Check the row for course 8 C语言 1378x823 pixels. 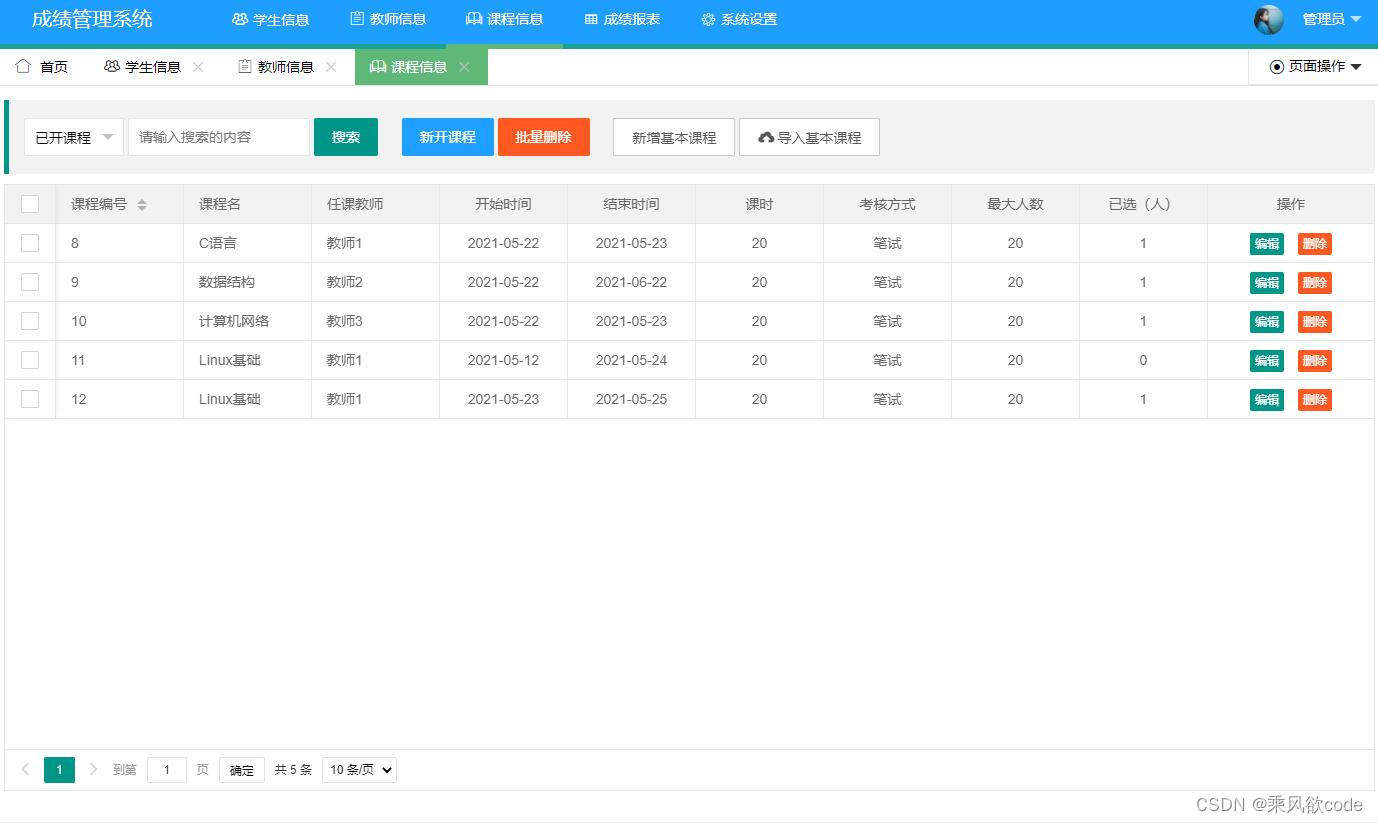pos(30,243)
